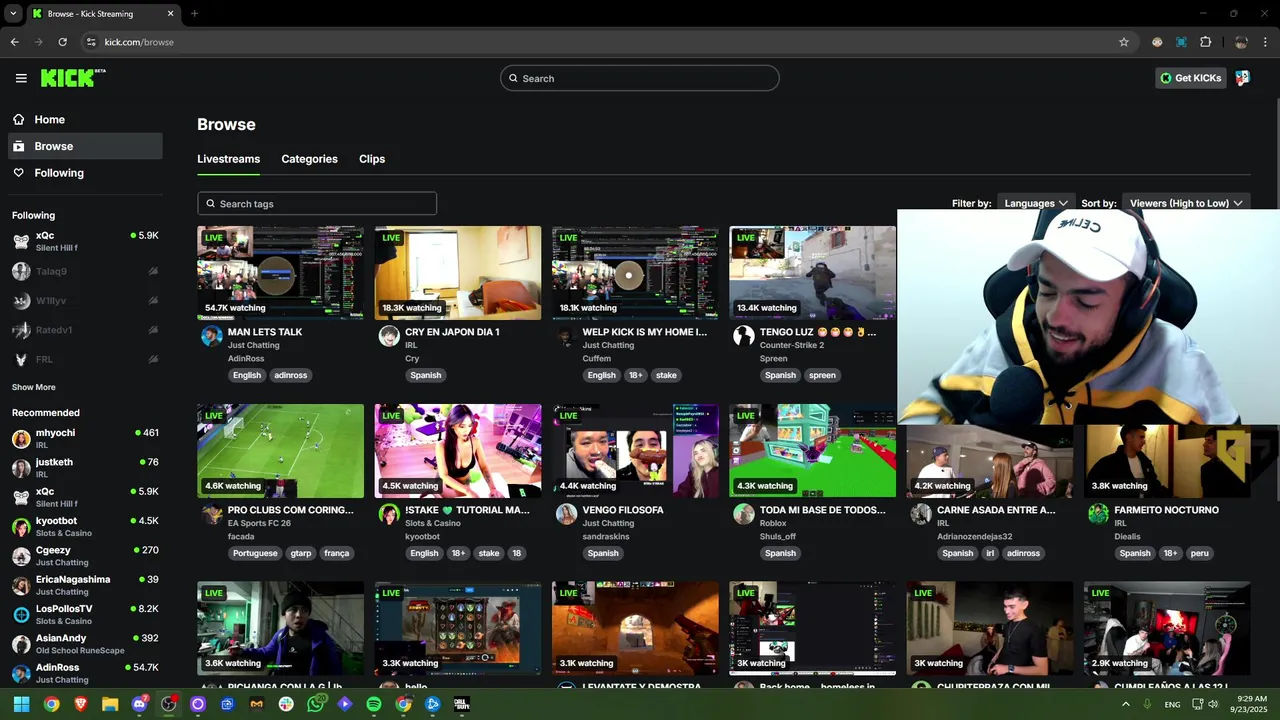Open the Call of Duty taskbar icon
Screen dimensions: 1280x720
coord(462,704)
